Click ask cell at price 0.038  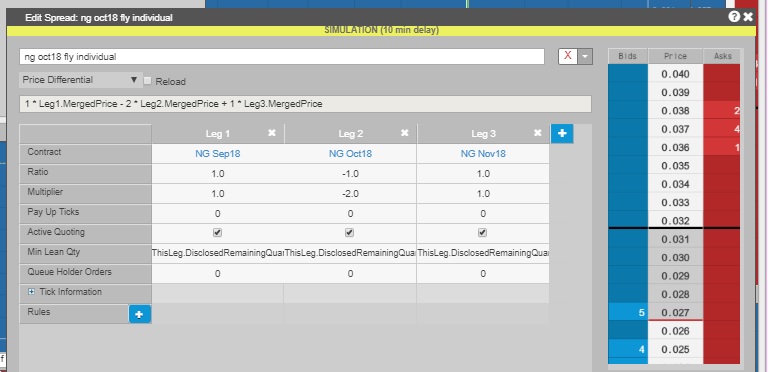pyautogui.click(x=722, y=111)
